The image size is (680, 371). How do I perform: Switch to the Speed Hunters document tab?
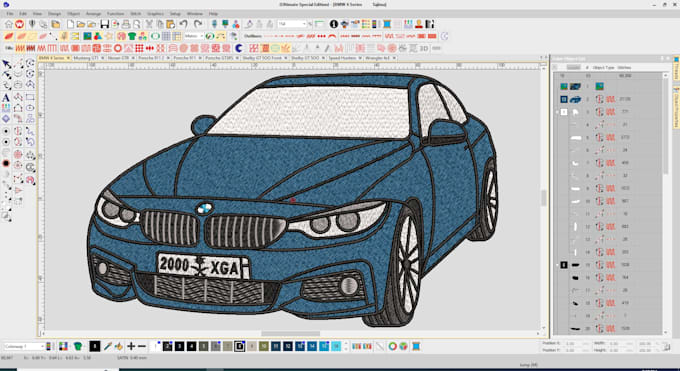pyautogui.click(x=342, y=58)
